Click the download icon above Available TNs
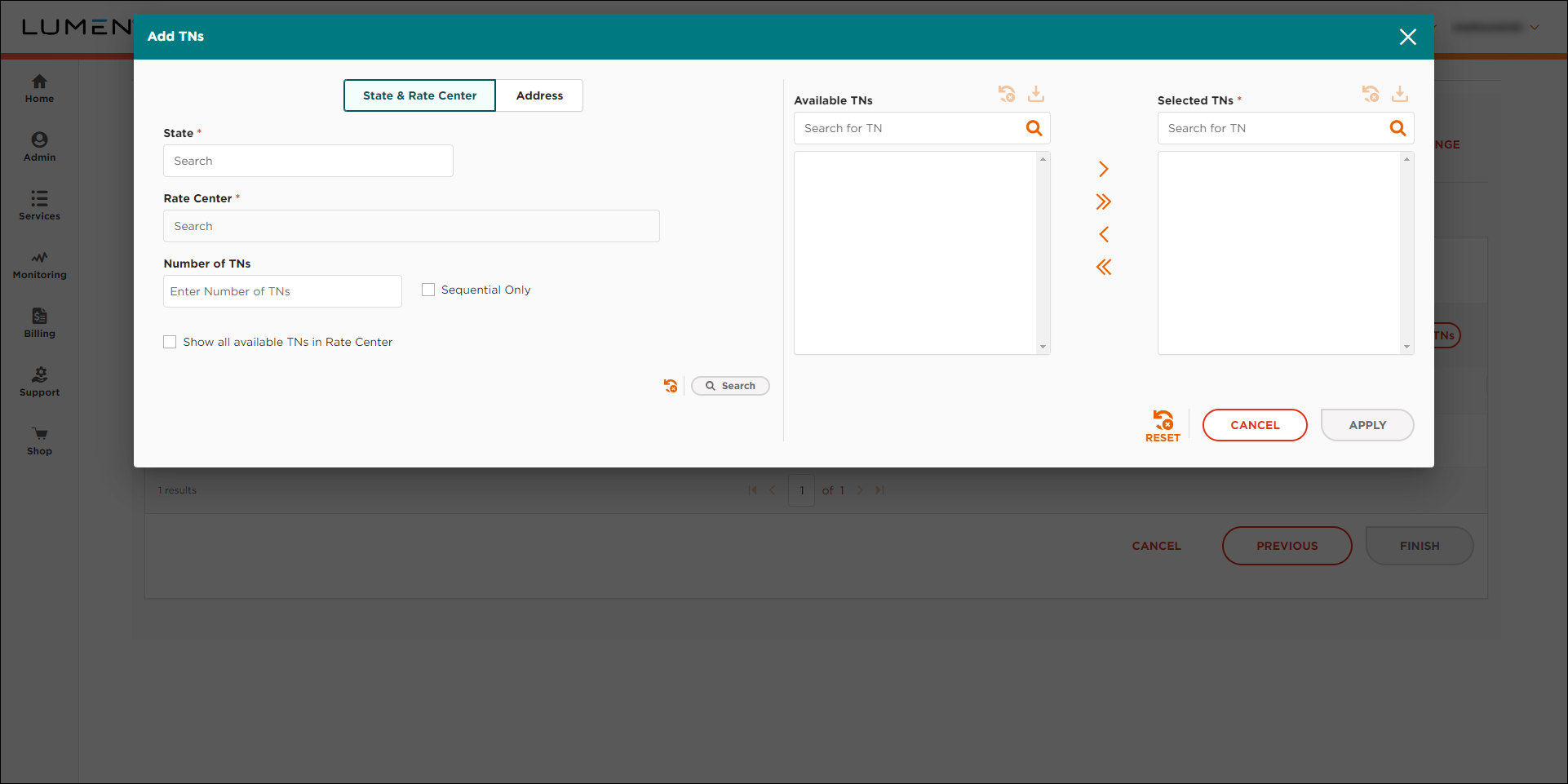The width and height of the screenshot is (1568, 784). click(1035, 93)
